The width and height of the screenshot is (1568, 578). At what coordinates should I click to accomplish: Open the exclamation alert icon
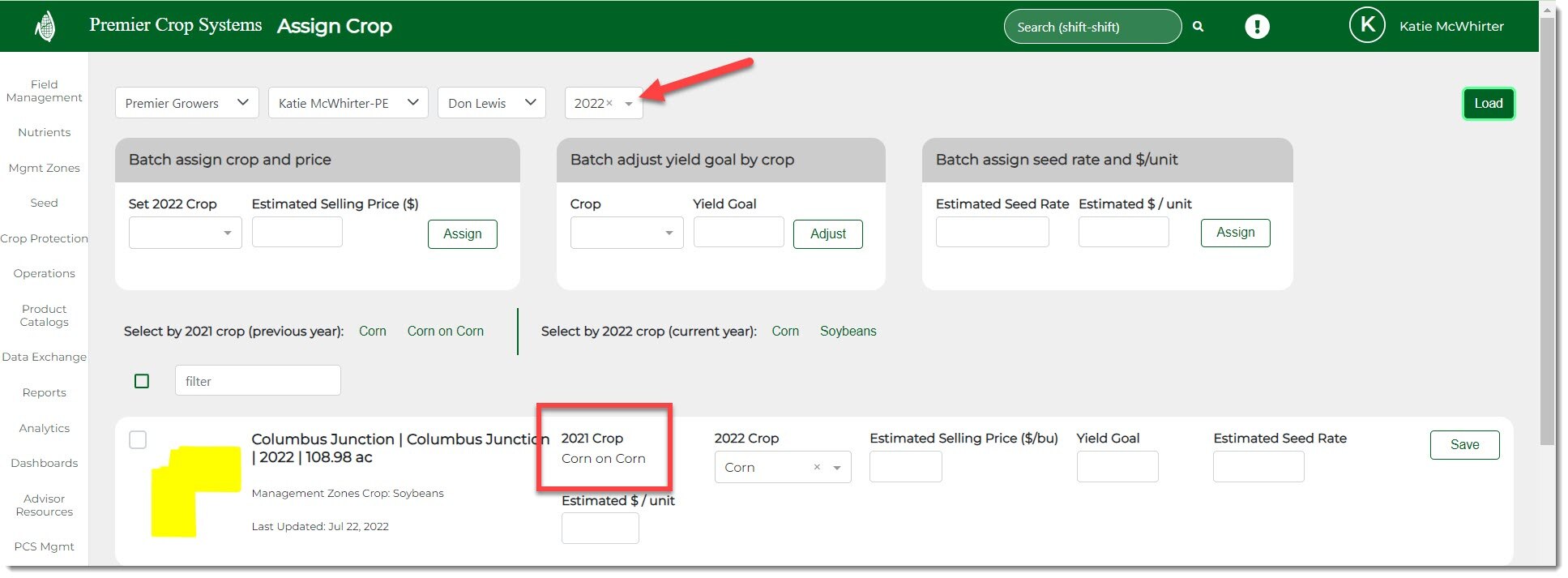[x=1257, y=27]
